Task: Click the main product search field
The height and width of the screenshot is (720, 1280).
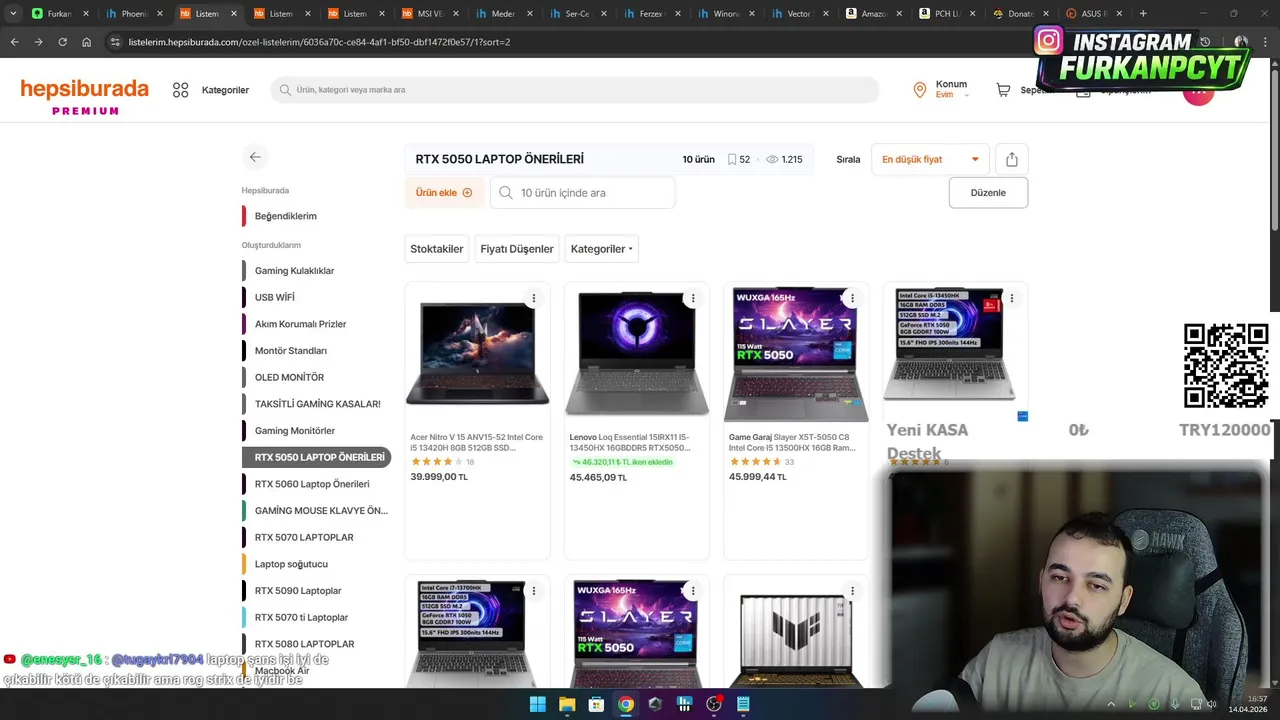Action: pos(575,90)
